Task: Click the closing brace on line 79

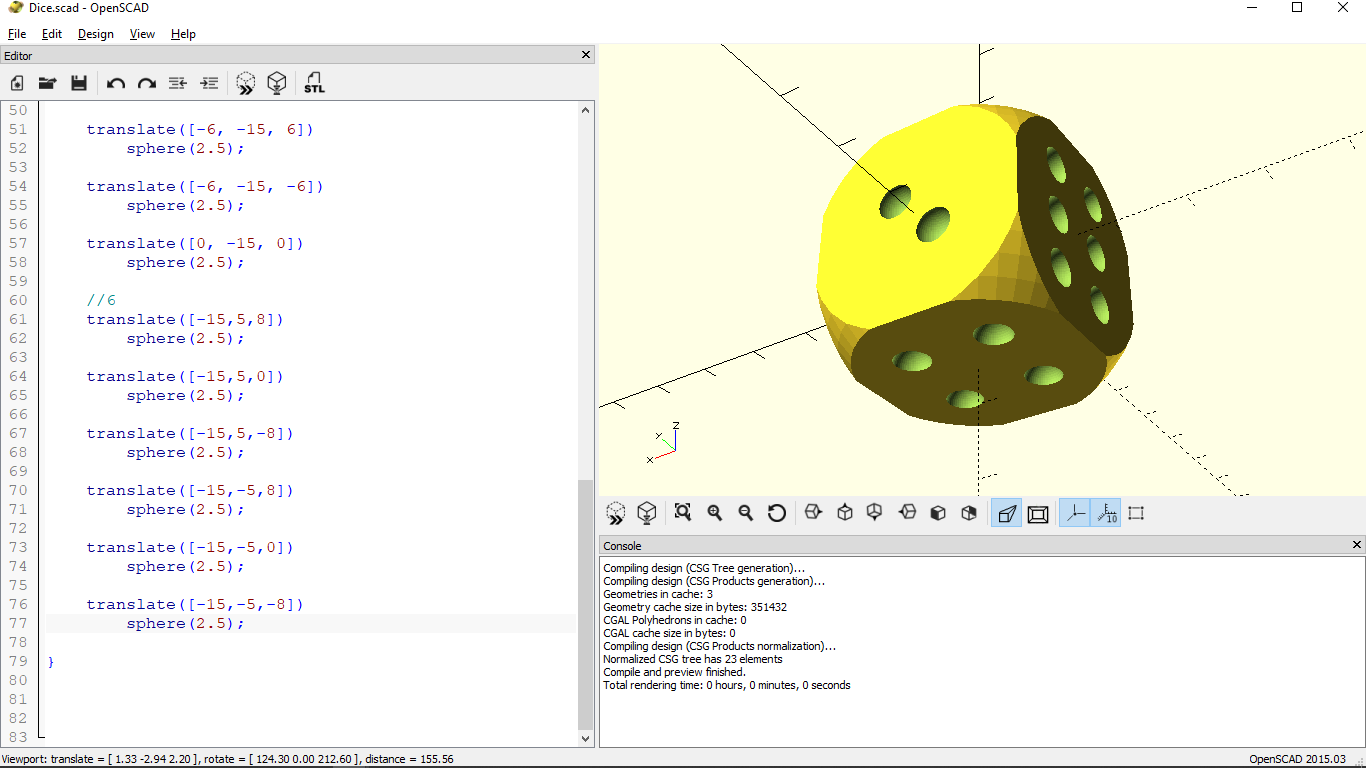Action: coord(51,661)
